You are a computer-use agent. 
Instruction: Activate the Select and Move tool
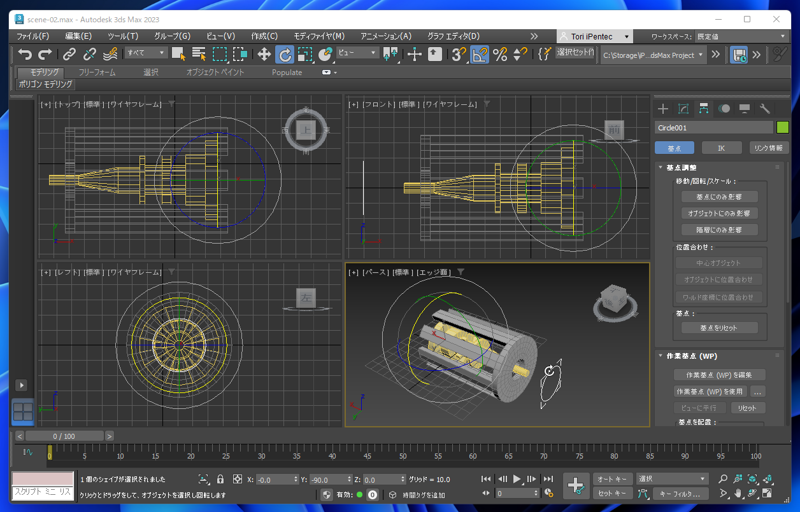(x=264, y=54)
